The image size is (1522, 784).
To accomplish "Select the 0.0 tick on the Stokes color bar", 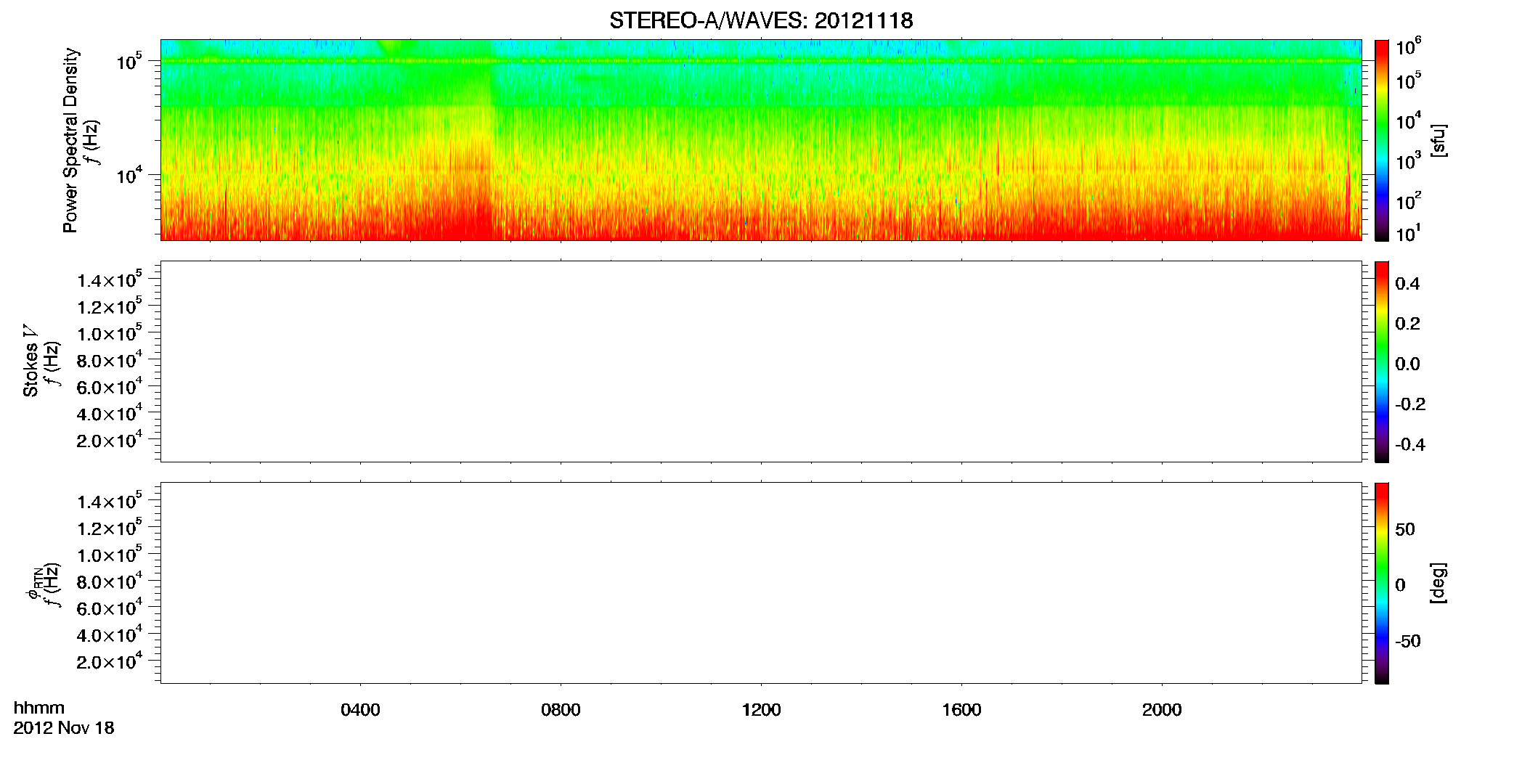I will tap(1407, 364).
